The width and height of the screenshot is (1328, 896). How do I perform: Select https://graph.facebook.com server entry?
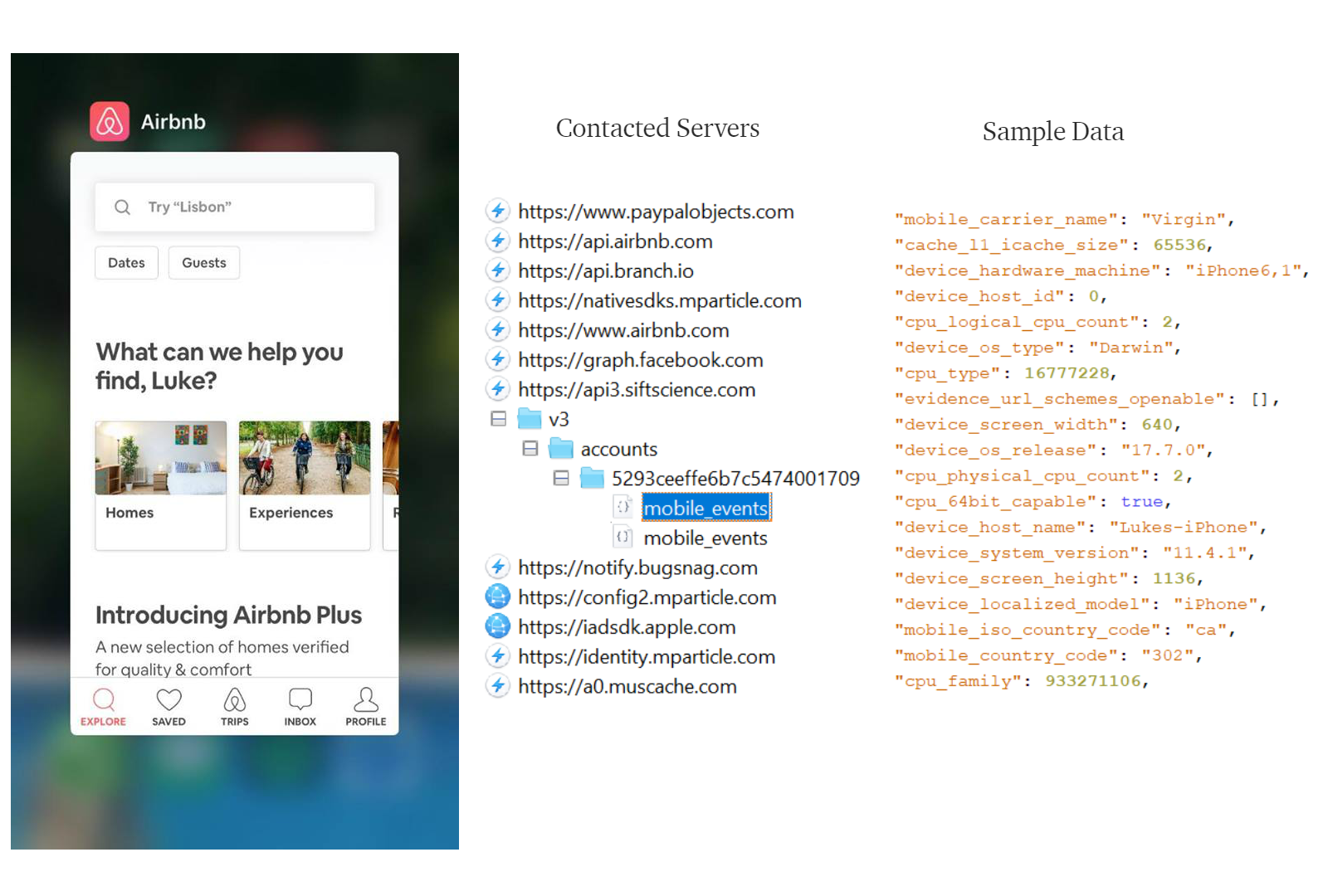coord(640,360)
